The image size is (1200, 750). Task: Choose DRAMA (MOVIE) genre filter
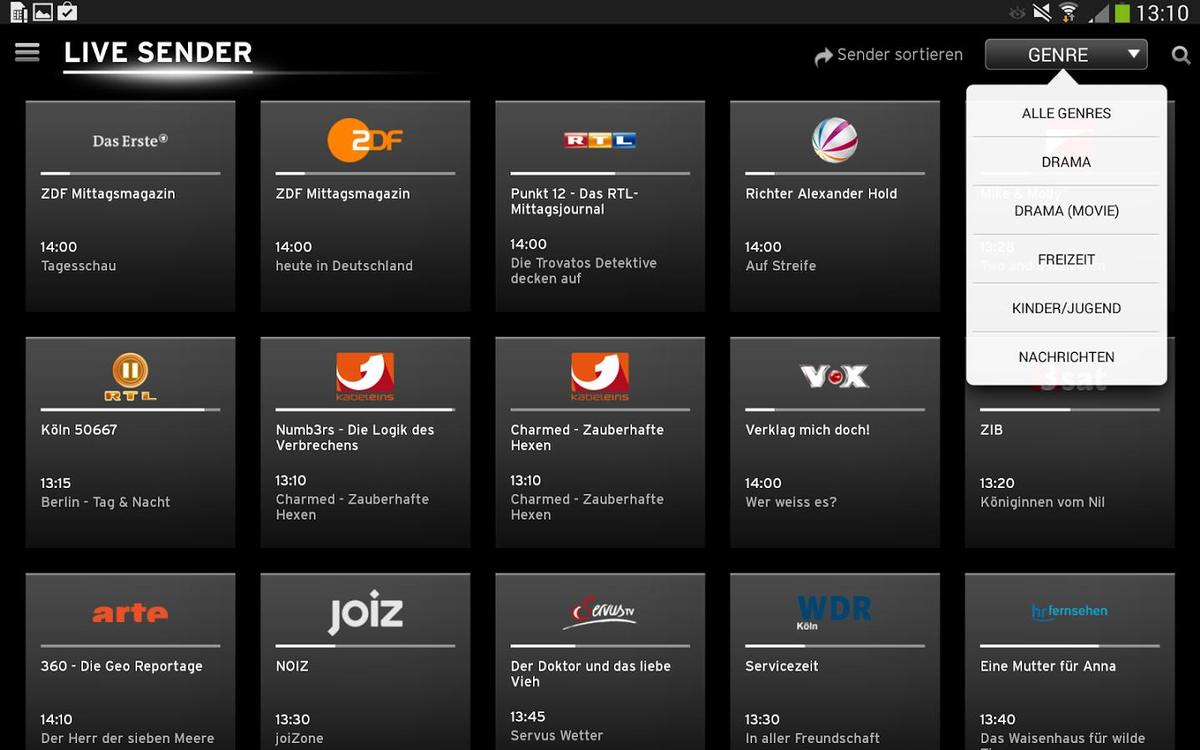[x=1066, y=211]
